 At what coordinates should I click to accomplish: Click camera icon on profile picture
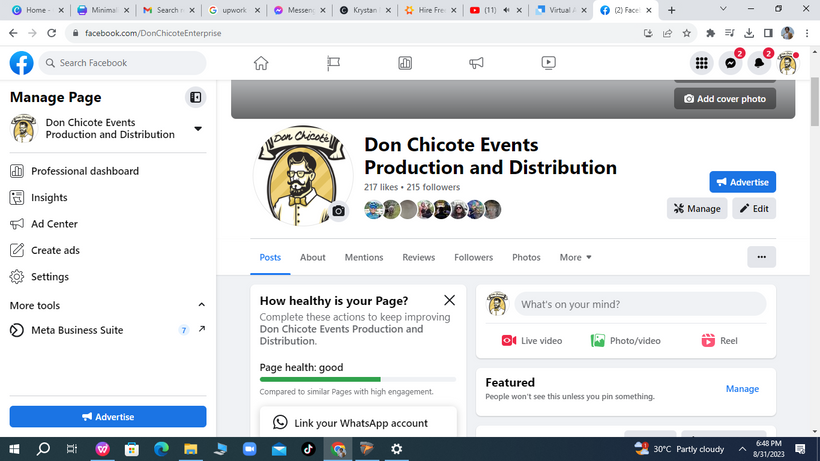click(338, 211)
